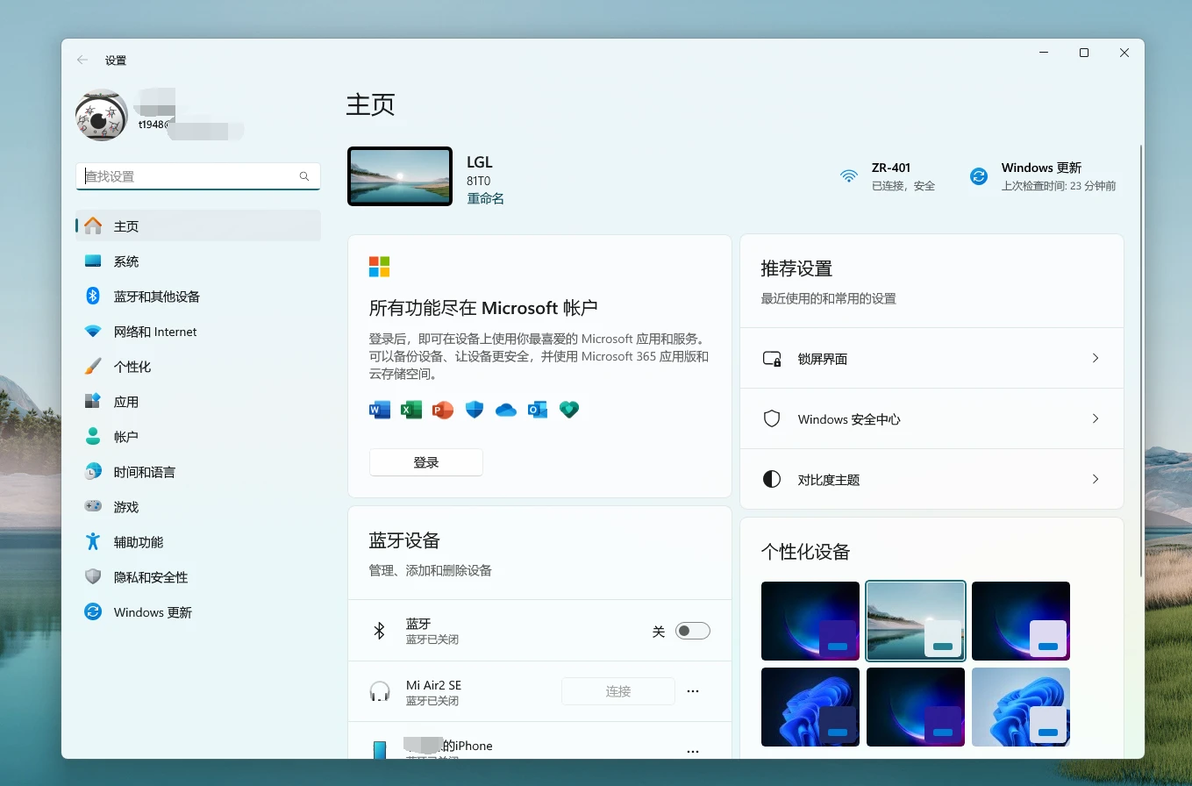Click the 重命名 link
The width and height of the screenshot is (1192, 786).
point(485,198)
